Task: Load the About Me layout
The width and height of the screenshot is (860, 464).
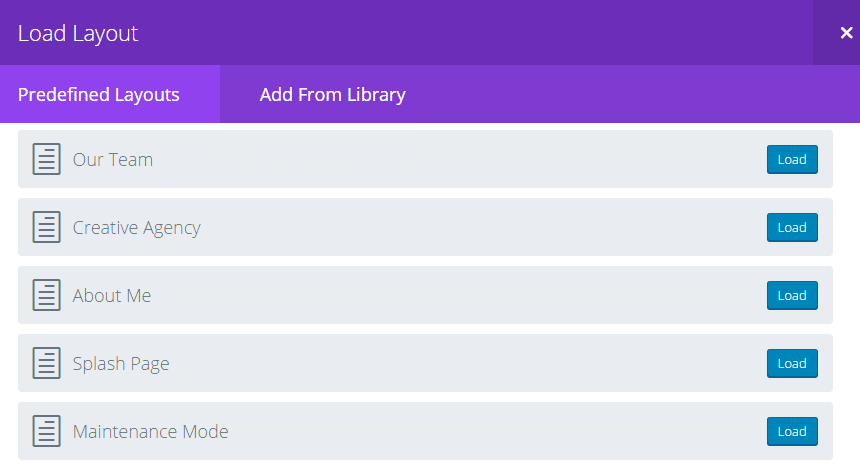Action: [x=792, y=296]
